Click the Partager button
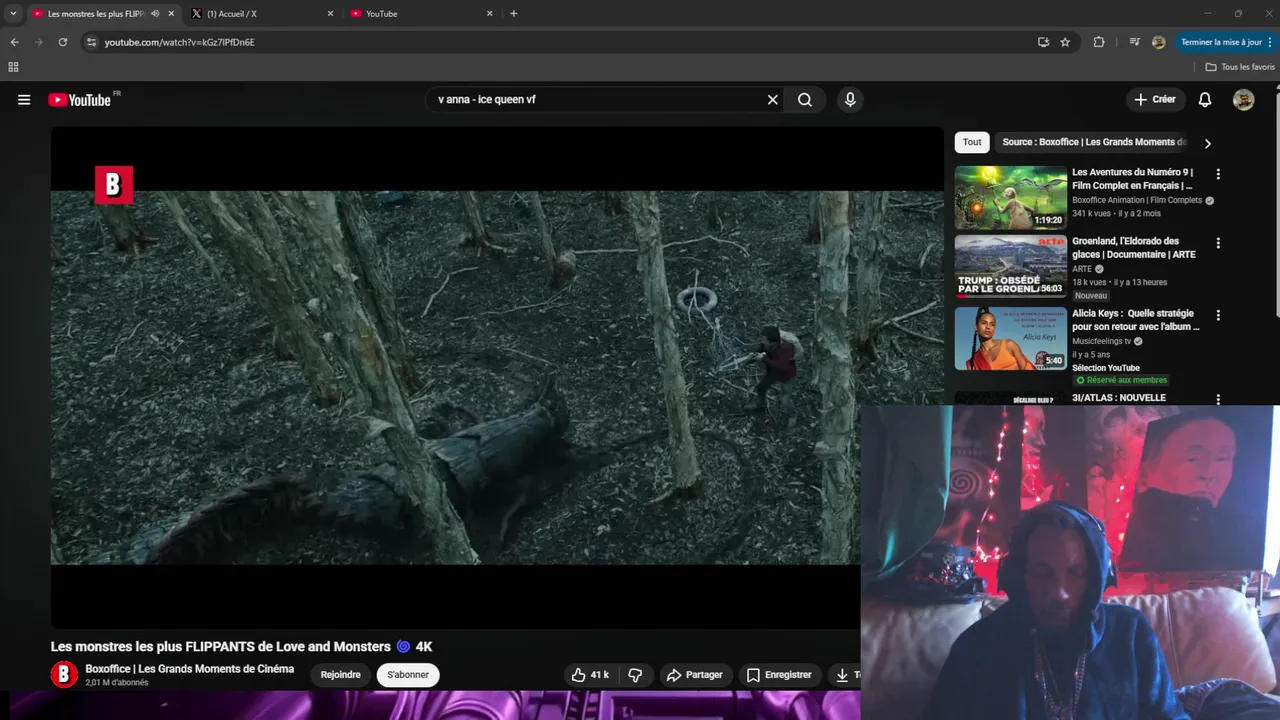 pyautogui.click(x=694, y=675)
